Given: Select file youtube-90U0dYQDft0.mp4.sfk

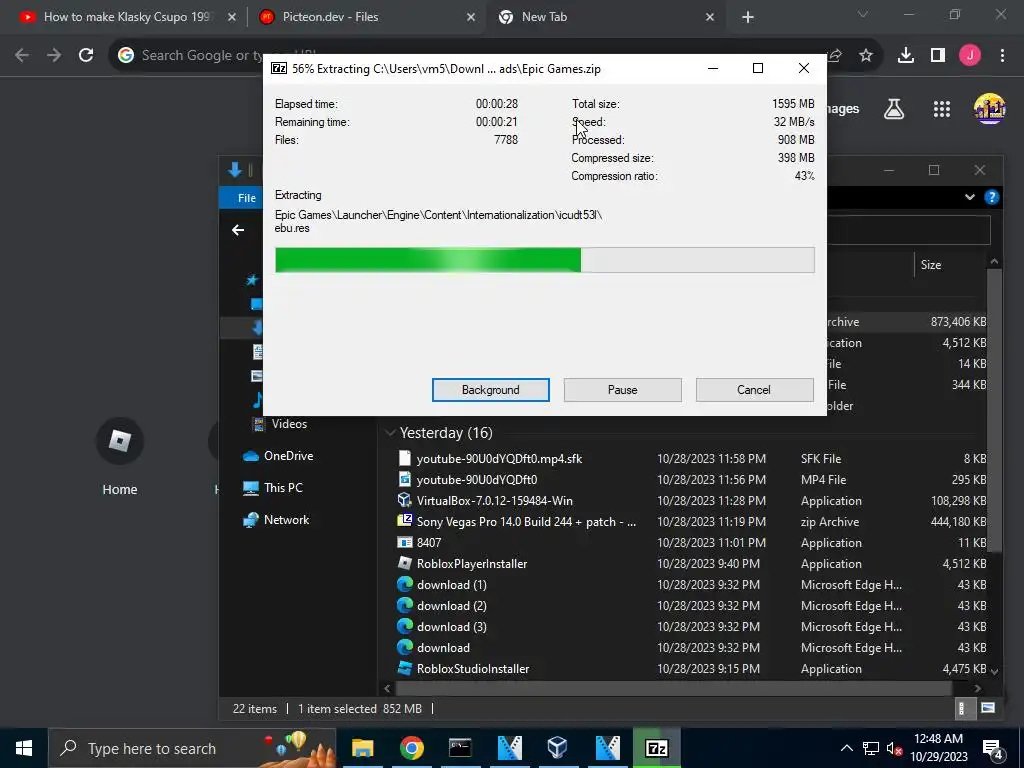Looking at the screenshot, I should (500, 459).
